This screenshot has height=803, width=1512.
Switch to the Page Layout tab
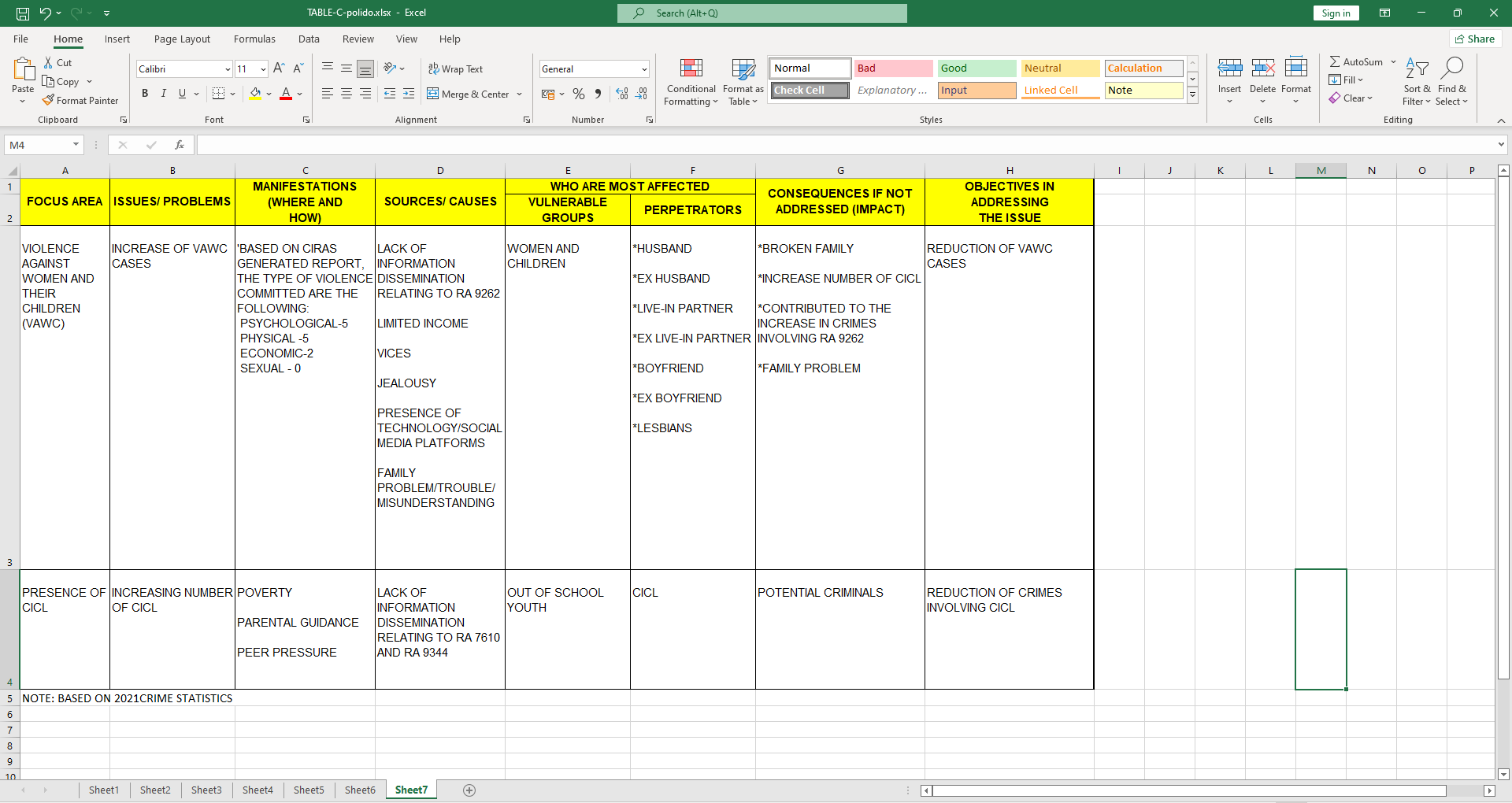[x=182, y=39]
